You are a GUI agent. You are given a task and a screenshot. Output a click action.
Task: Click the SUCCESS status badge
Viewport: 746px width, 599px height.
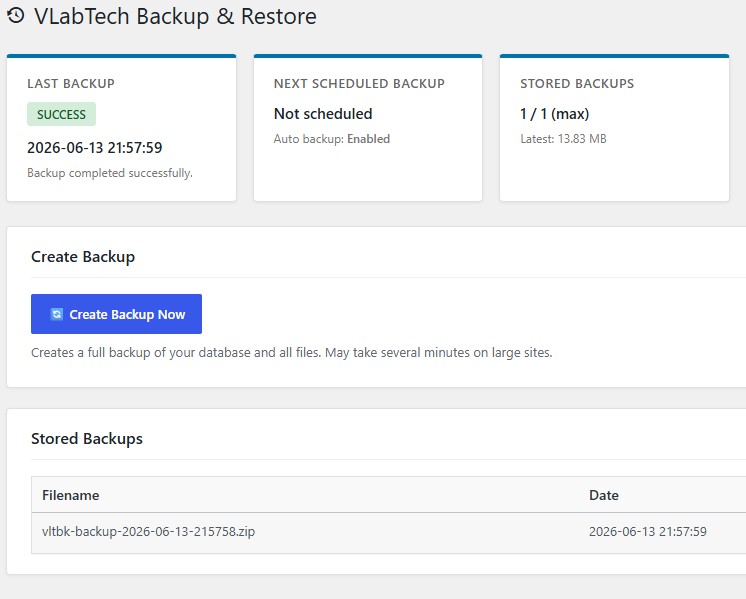[x=61, y=114]
